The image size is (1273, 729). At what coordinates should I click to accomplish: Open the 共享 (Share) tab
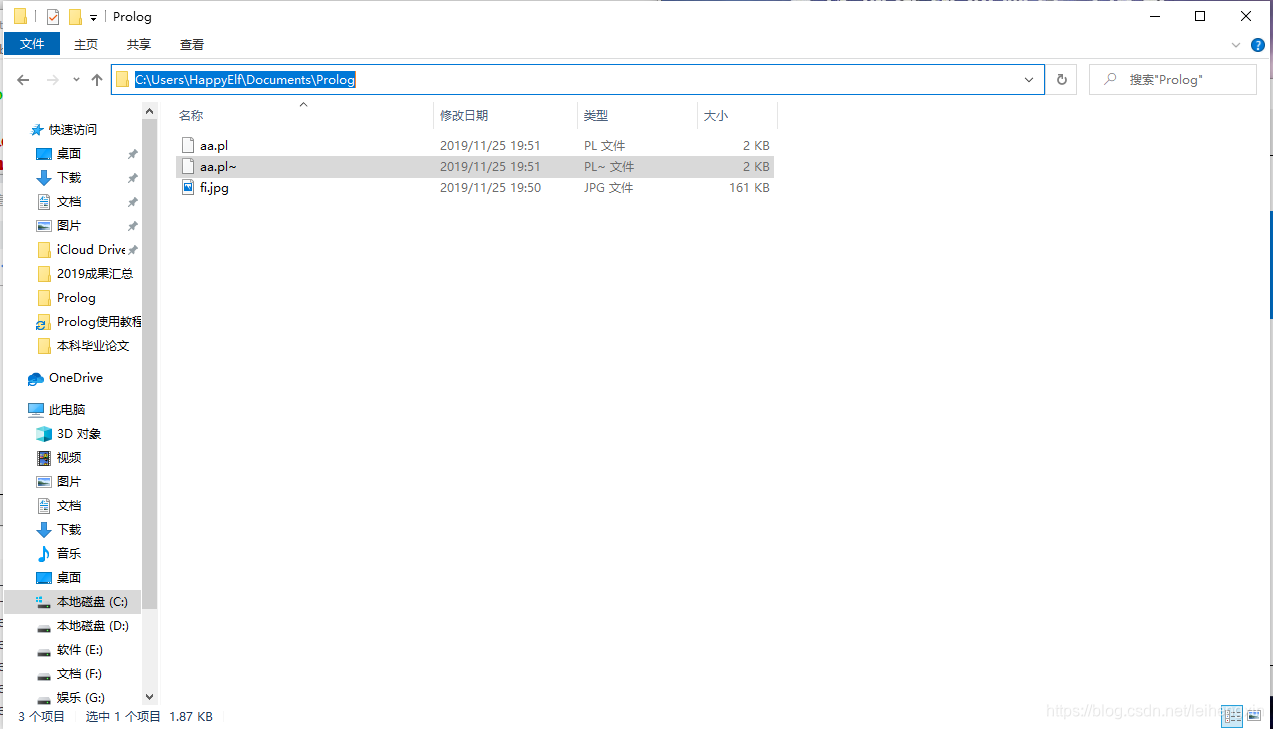(x=138, y=44)
